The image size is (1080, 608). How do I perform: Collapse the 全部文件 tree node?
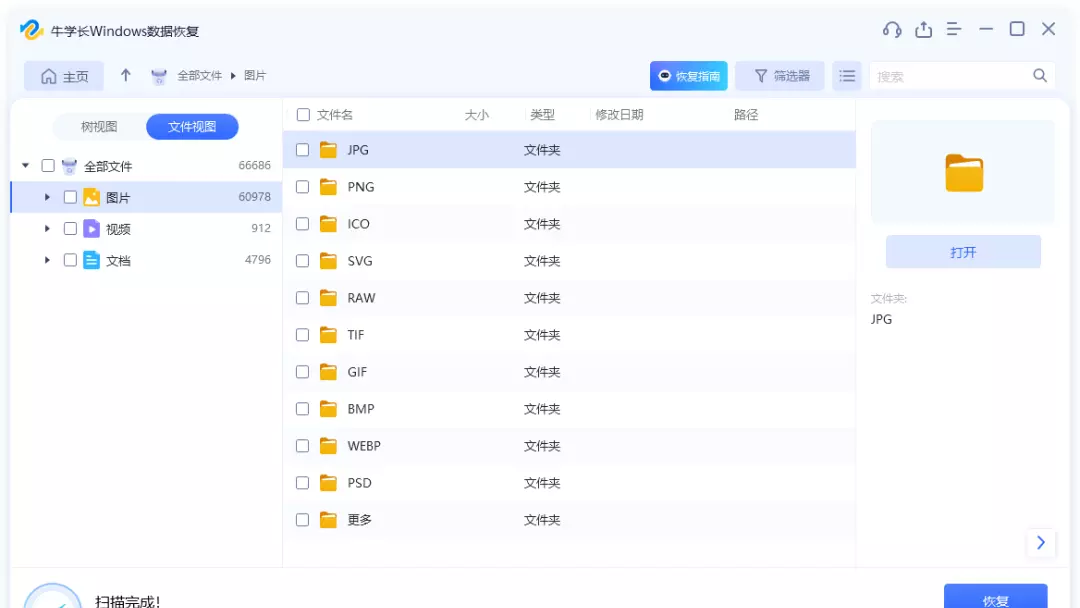coord(25,165)
